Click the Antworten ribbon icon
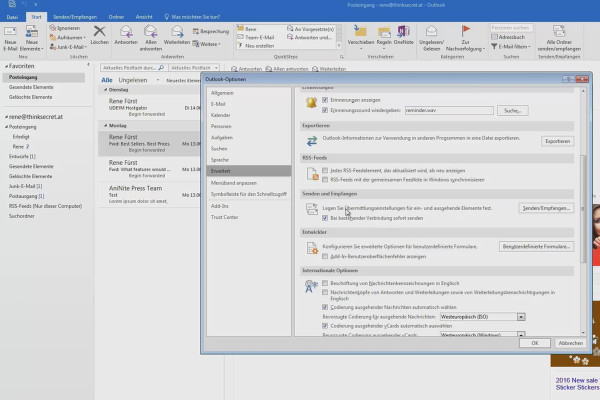The height and width of the screenshot is (400, 600). 126,31
